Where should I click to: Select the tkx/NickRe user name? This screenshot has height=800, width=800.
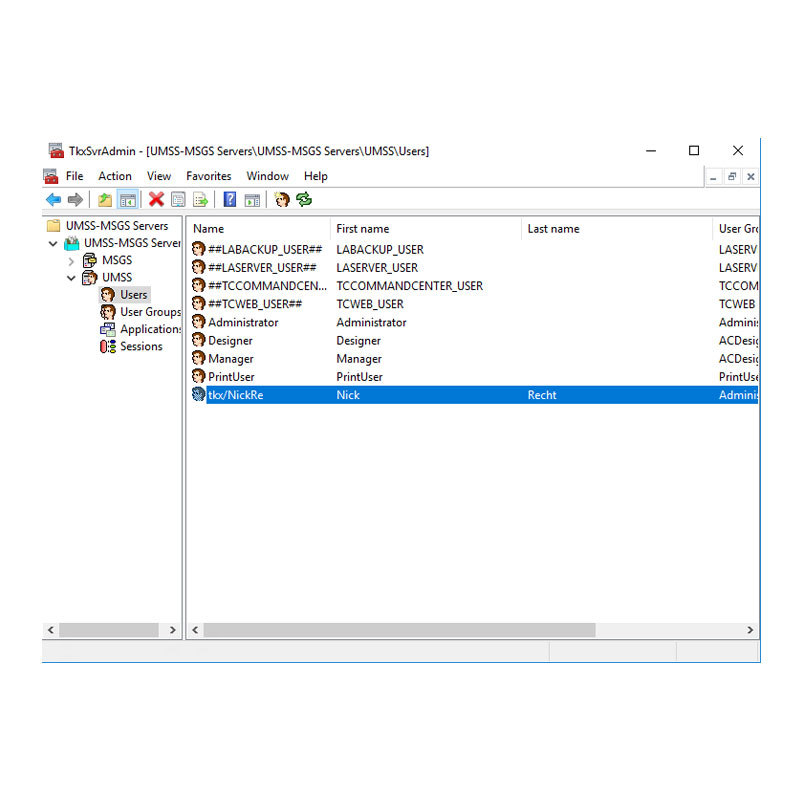235,394
